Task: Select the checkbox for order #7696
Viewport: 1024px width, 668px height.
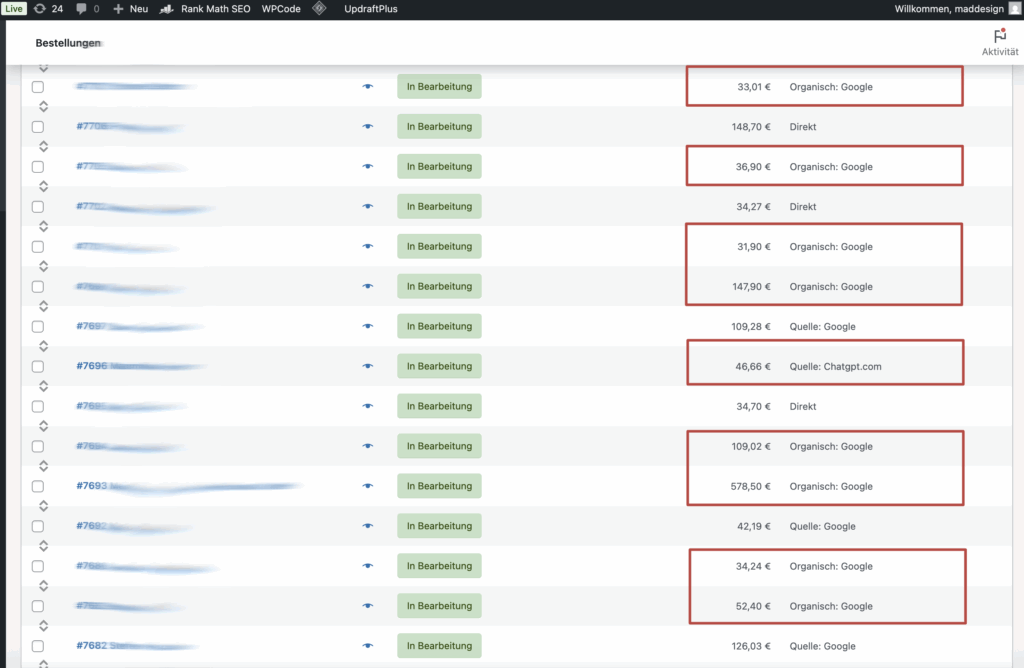Action: 38,367
